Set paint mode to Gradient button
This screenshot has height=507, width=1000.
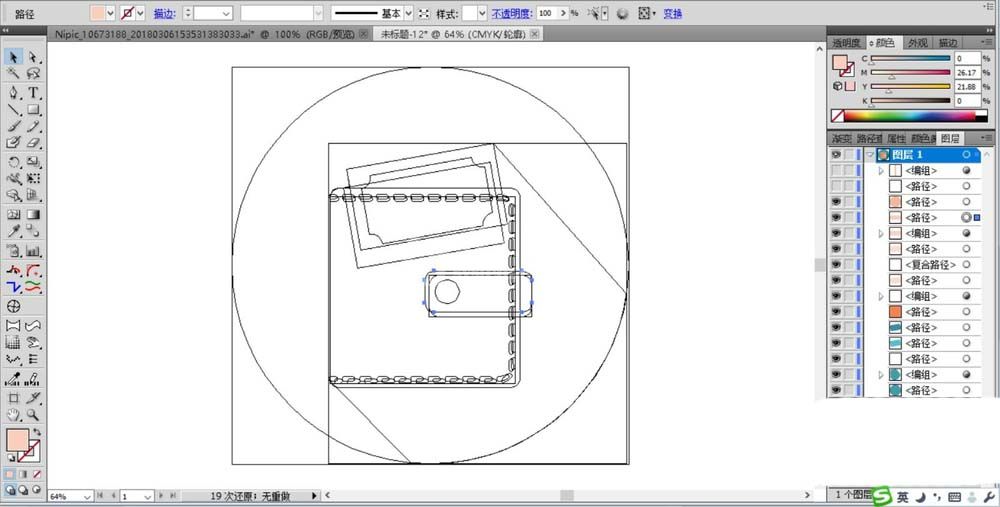pos(24,474)
